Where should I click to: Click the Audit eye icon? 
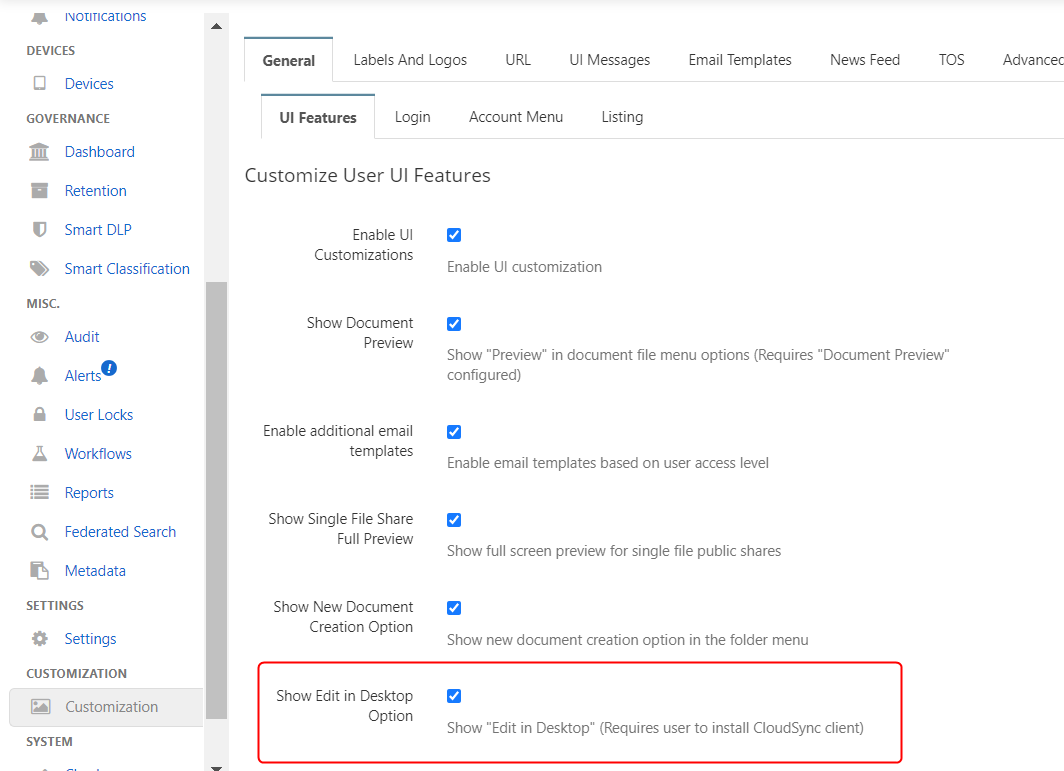pos(40,337)
